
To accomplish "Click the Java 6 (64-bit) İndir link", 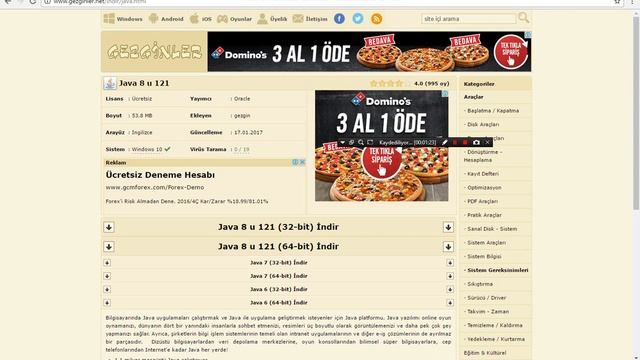I will coord(279,303).
